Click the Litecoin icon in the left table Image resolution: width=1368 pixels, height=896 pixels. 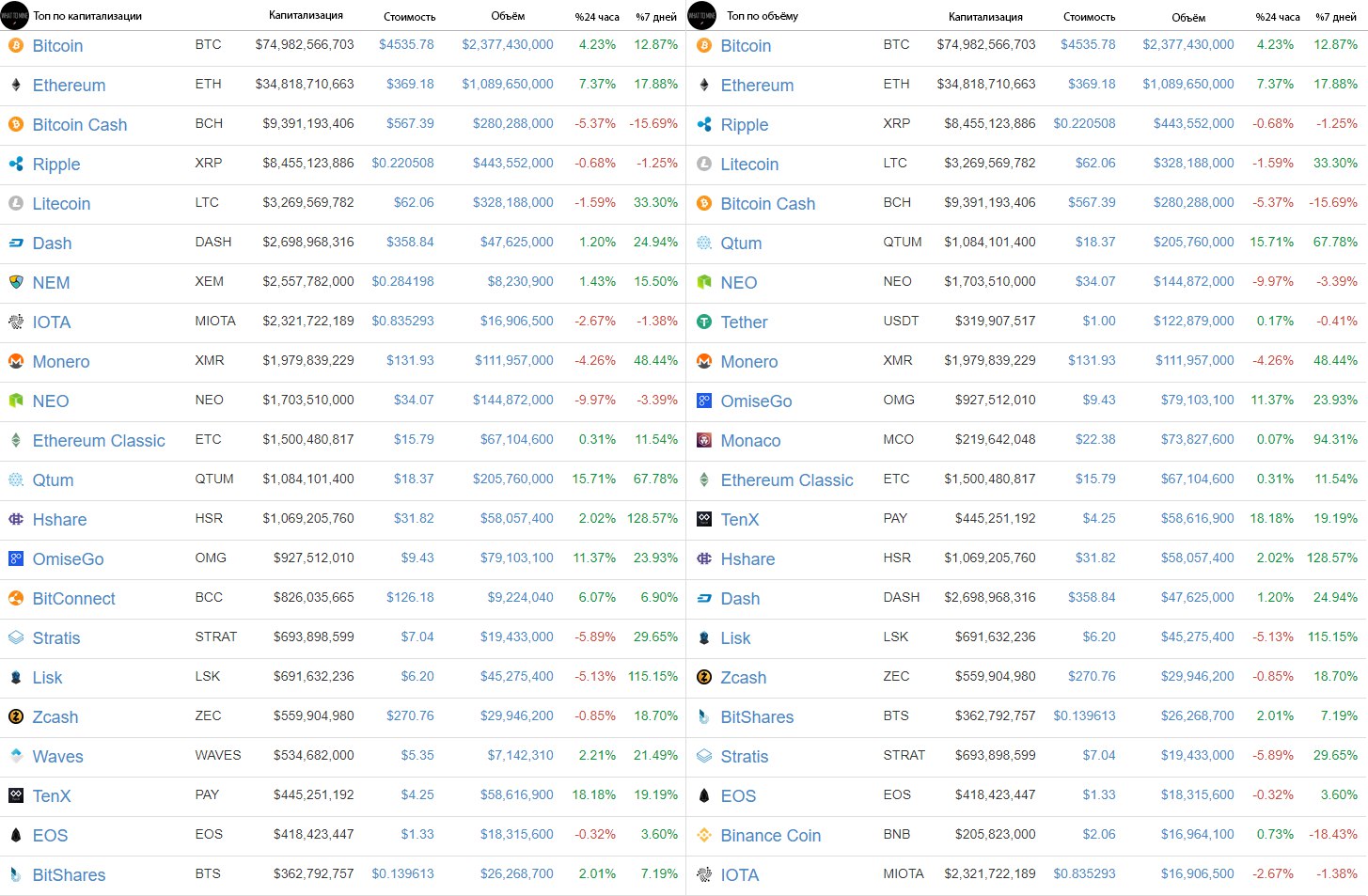pos(16,203)
